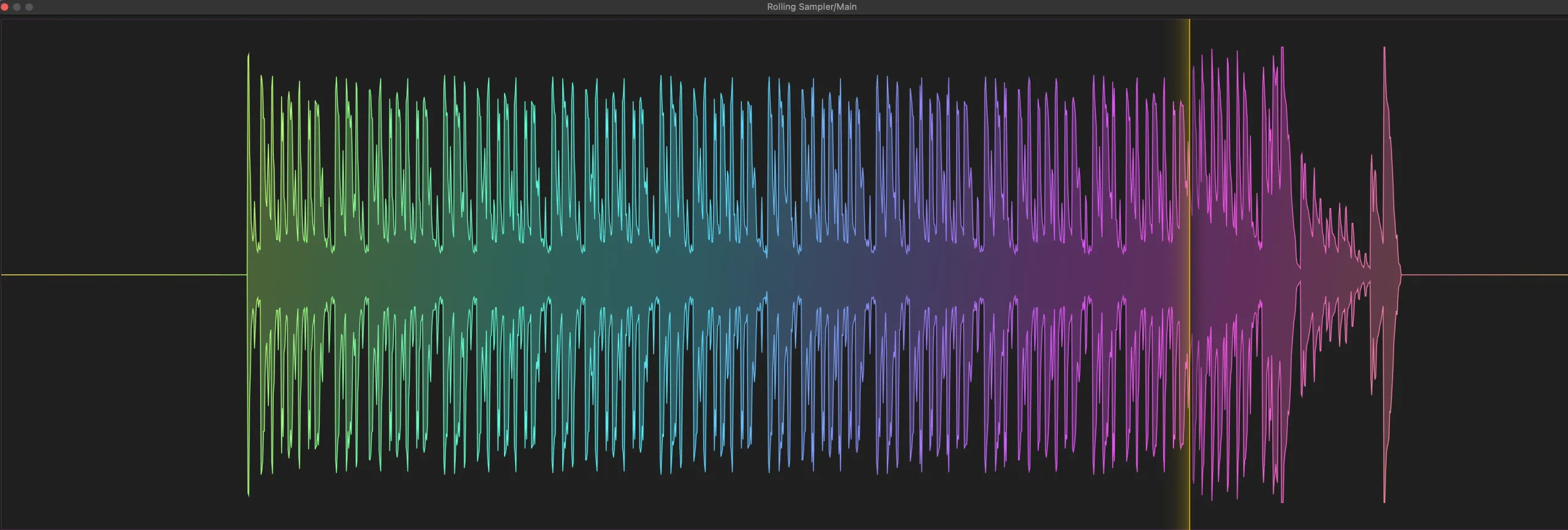Click the Rolling Sampler/Main title text
Image resolution: width=1568 pixels, height=530 pixels.
812,7
